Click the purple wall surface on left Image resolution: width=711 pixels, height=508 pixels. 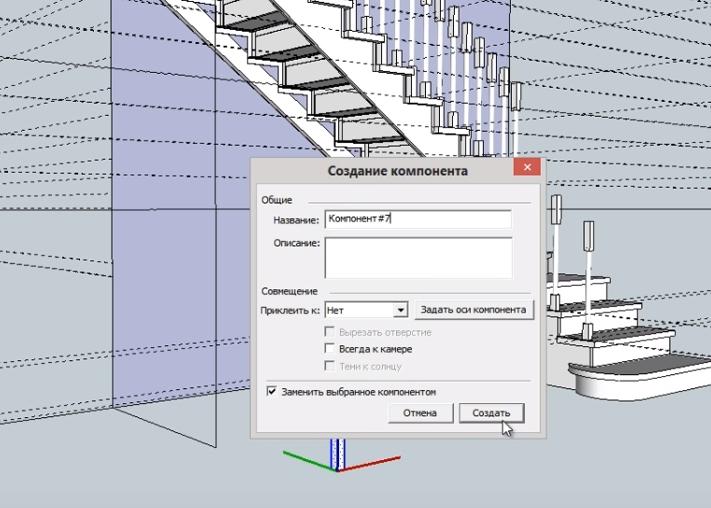tap(160, 150)
